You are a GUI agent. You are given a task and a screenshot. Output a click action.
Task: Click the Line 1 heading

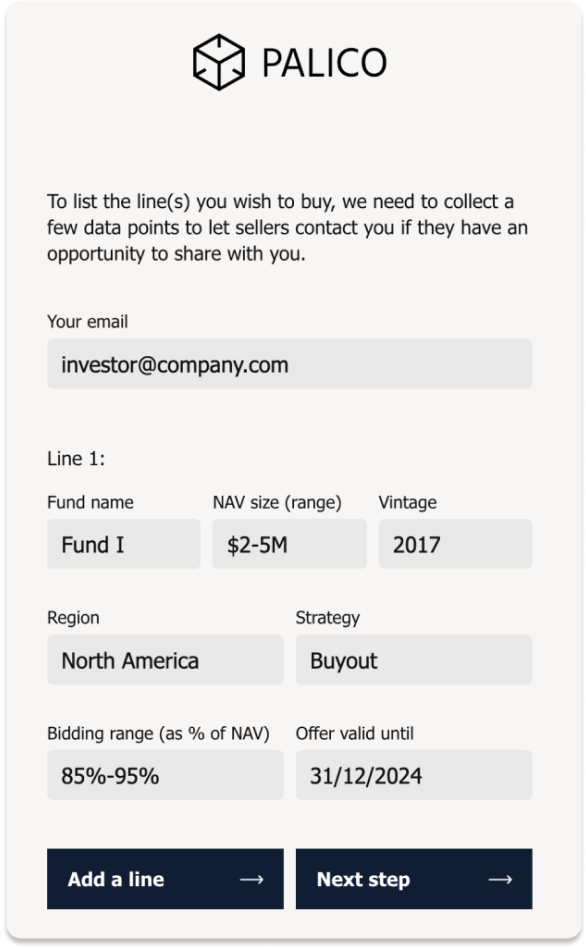76,459
